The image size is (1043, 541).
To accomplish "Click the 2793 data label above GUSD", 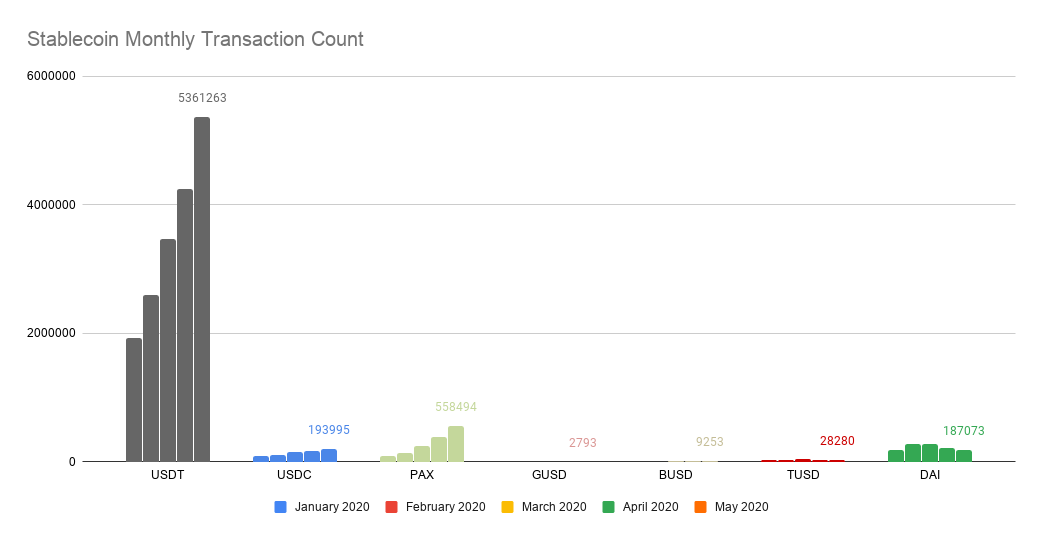I will [x=583, y=443].
